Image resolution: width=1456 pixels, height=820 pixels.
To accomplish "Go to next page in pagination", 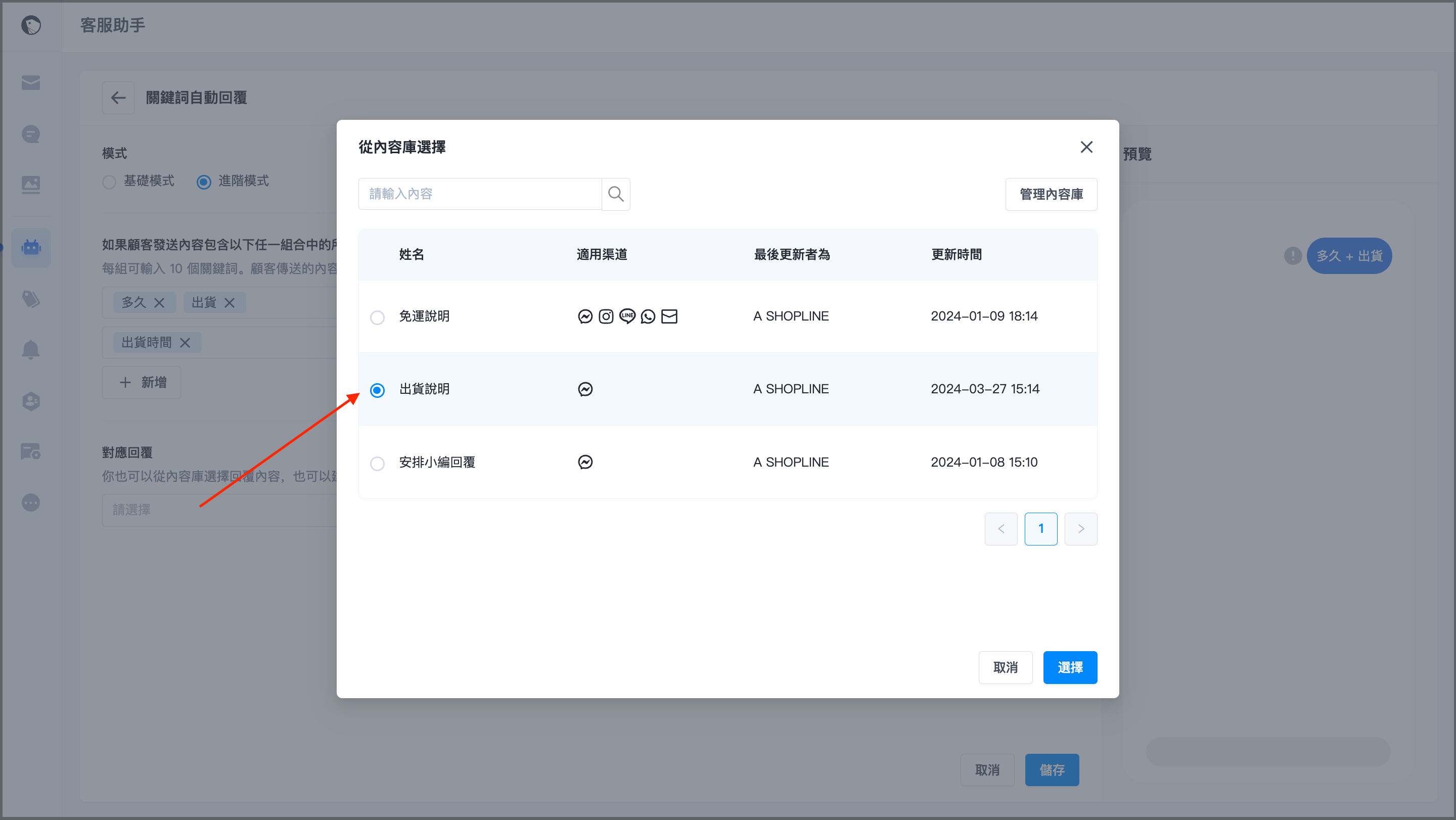I will click(x=1081, y=529).
